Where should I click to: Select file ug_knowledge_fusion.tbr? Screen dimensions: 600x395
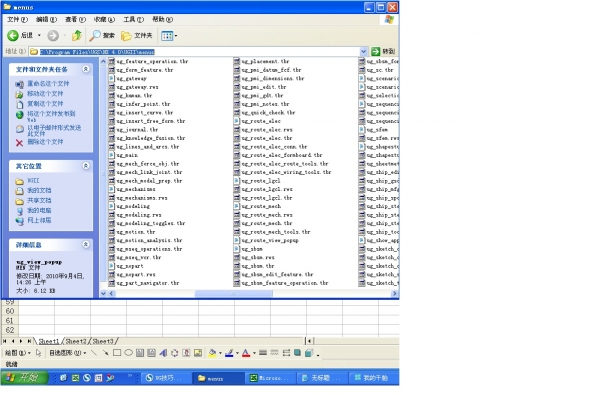[151, 138]
